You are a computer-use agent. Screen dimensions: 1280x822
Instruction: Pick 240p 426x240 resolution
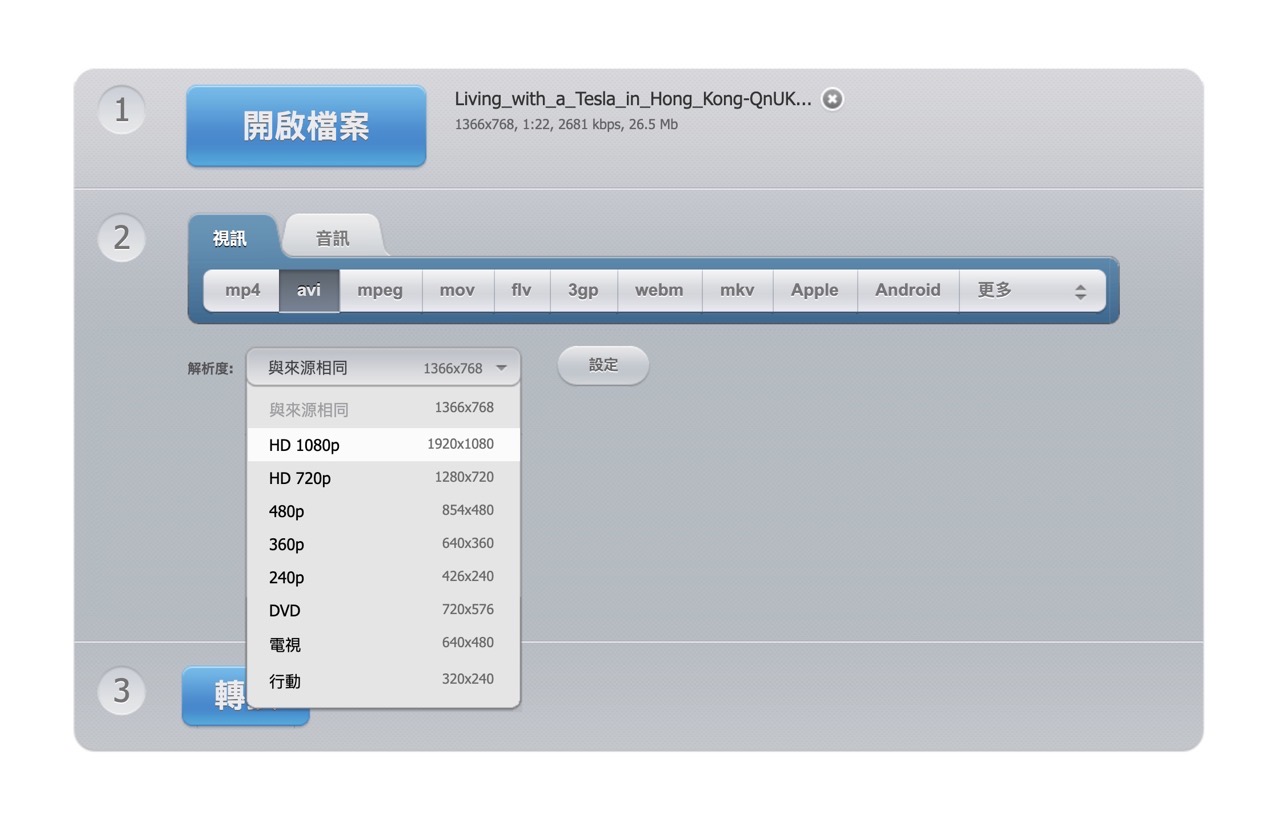pos(384,577)
